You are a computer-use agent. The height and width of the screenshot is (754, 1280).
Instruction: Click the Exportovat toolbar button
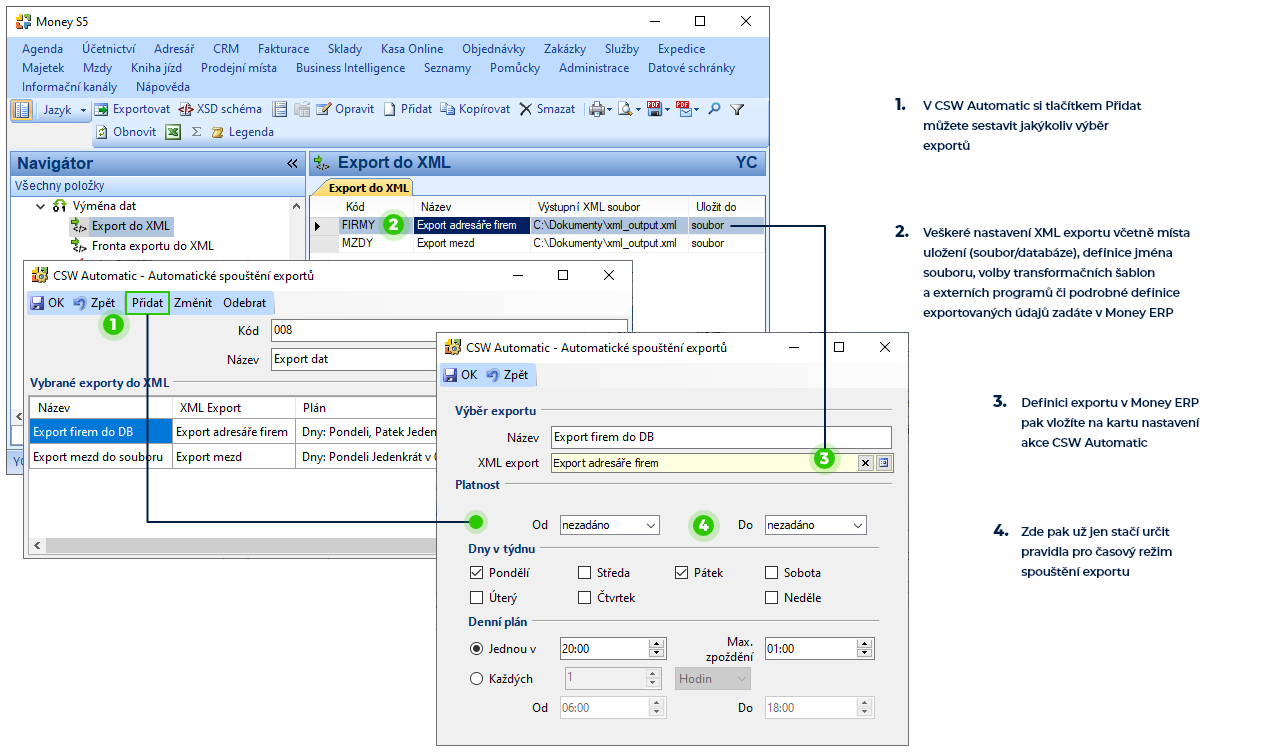(132, 109)
